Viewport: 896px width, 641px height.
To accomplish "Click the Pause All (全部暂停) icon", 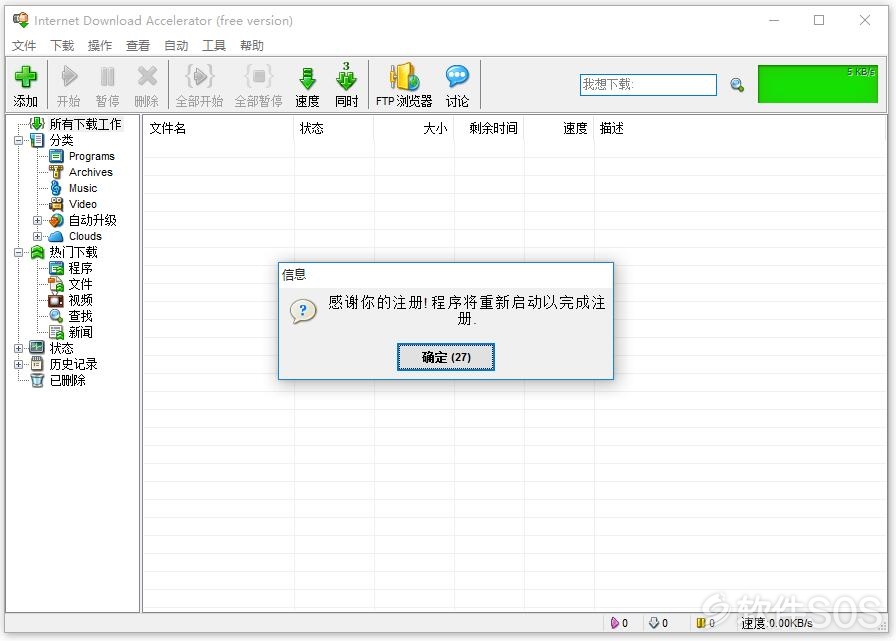I will 258,77.
